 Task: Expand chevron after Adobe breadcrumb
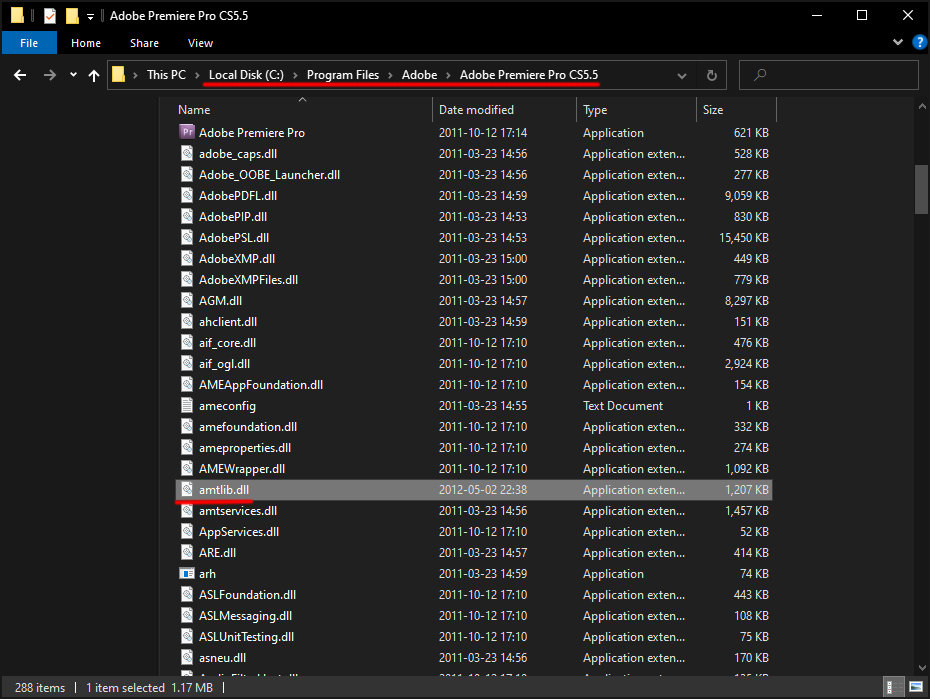448,75
